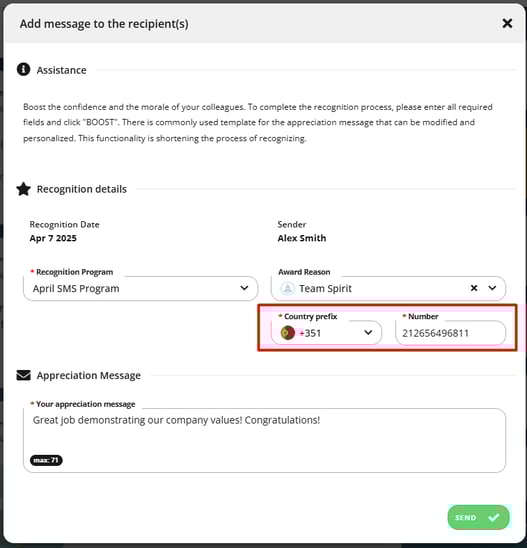
Task: Click the max: 71 character counter badge
Action: (x=46, y=460)
